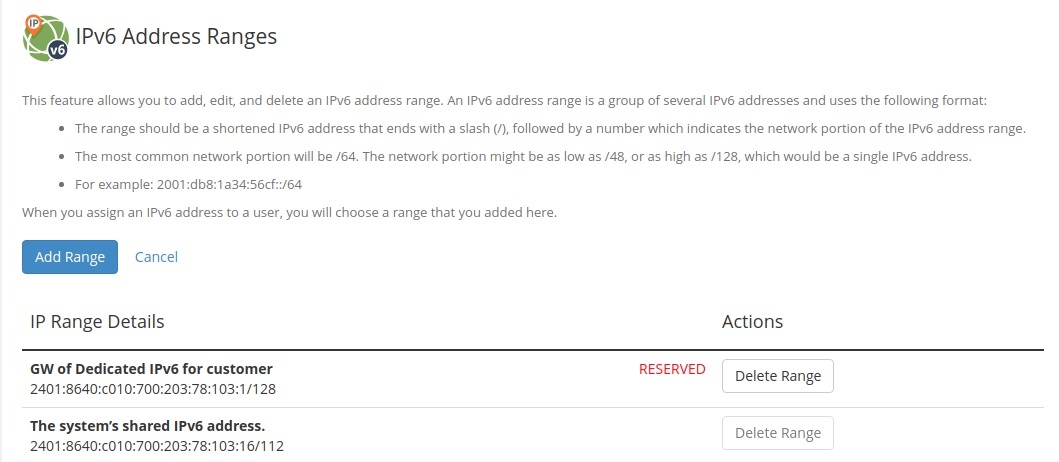Click the dark v6 circle badge
Image resolution: width=1059 pixels, height=462 pixels.
[x=58, y=49]
